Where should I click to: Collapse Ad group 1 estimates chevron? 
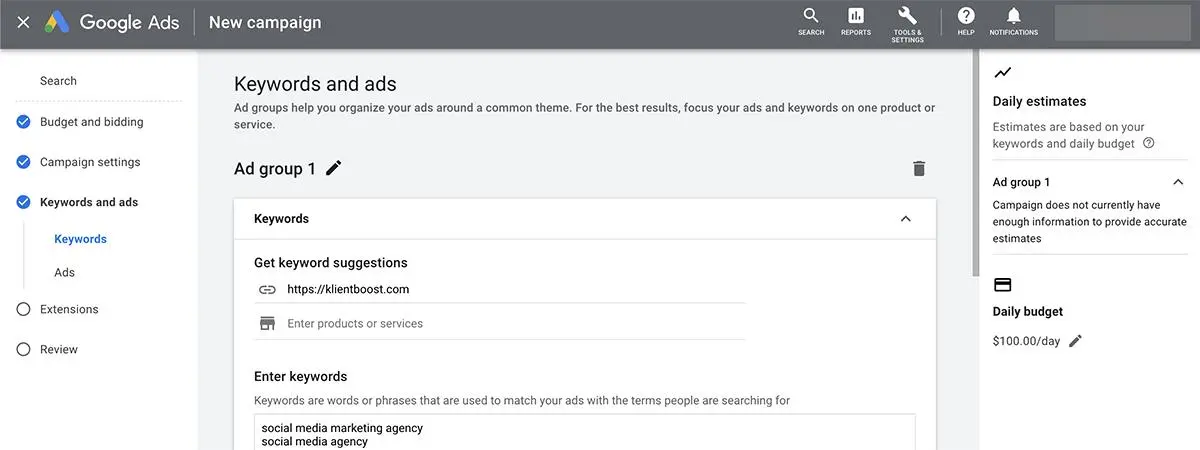tap(1178, 182)
